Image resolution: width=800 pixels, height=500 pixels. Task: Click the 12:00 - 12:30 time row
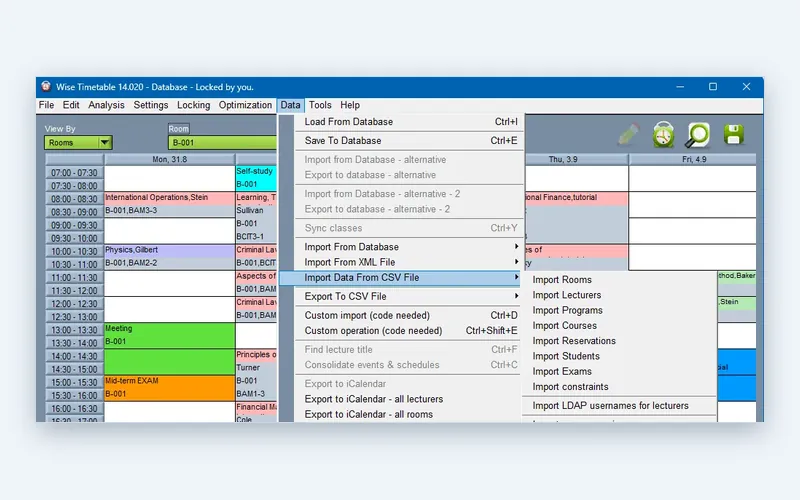(74, 304)
